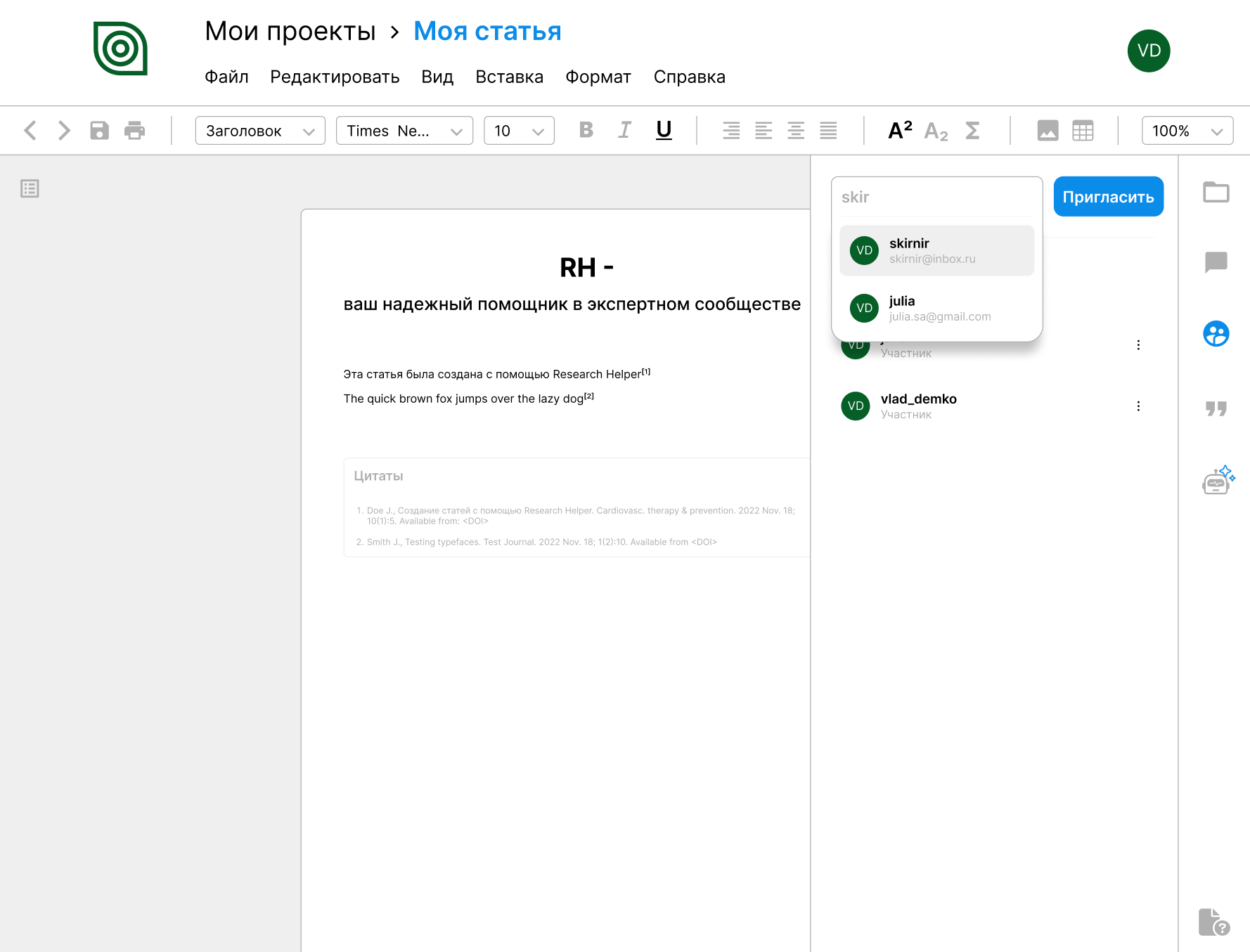The width and height of the screenshot is (1250, 952).
Task: Open the 100% zoom dropdown
Action: click(x=1187, y=131)
